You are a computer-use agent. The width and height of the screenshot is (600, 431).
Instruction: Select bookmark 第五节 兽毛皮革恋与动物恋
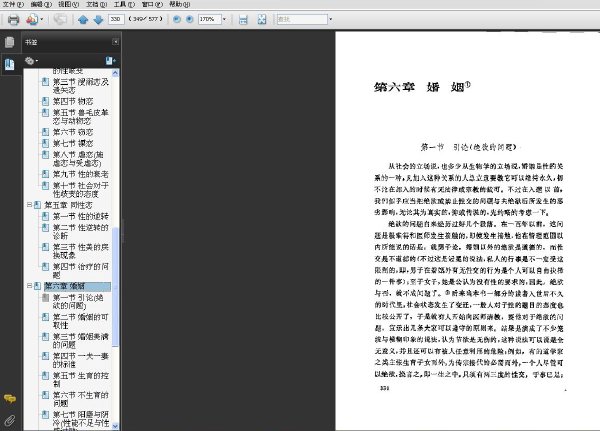81,117
